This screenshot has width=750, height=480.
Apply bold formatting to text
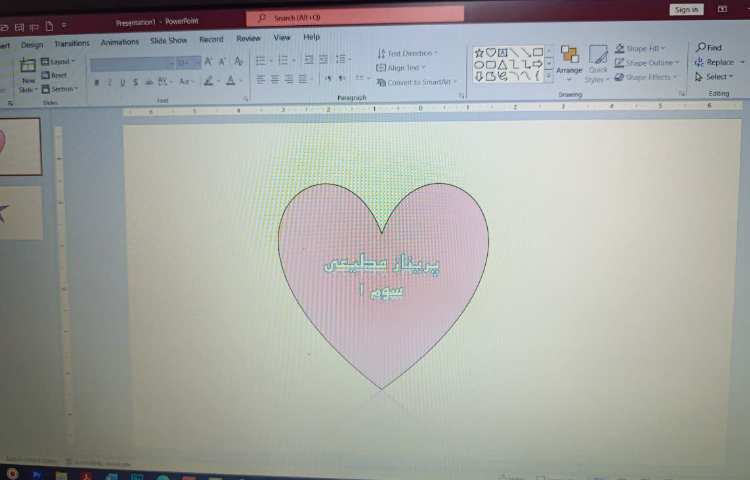tap(97, 82)
